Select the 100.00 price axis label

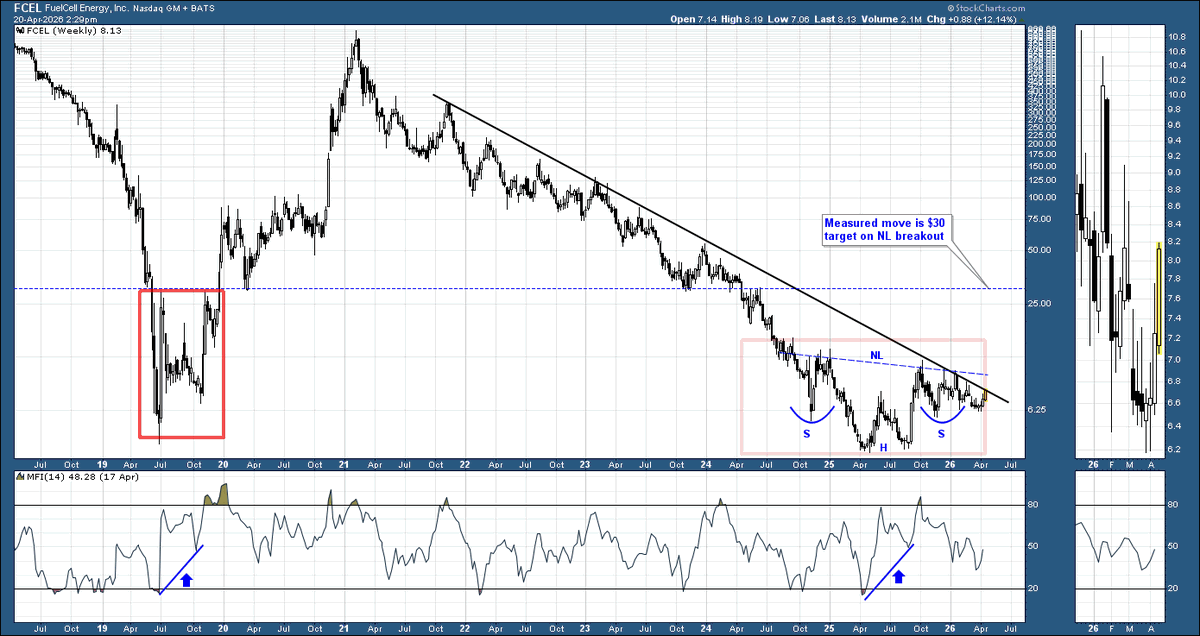[1043, 197]
